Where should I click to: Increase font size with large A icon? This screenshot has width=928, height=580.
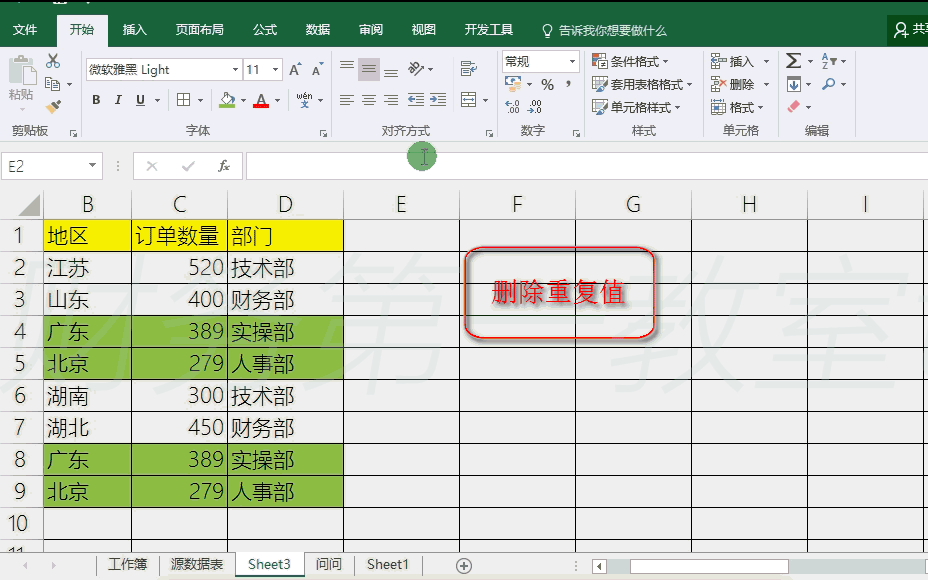pyautogui.click(x=295, y=70)
